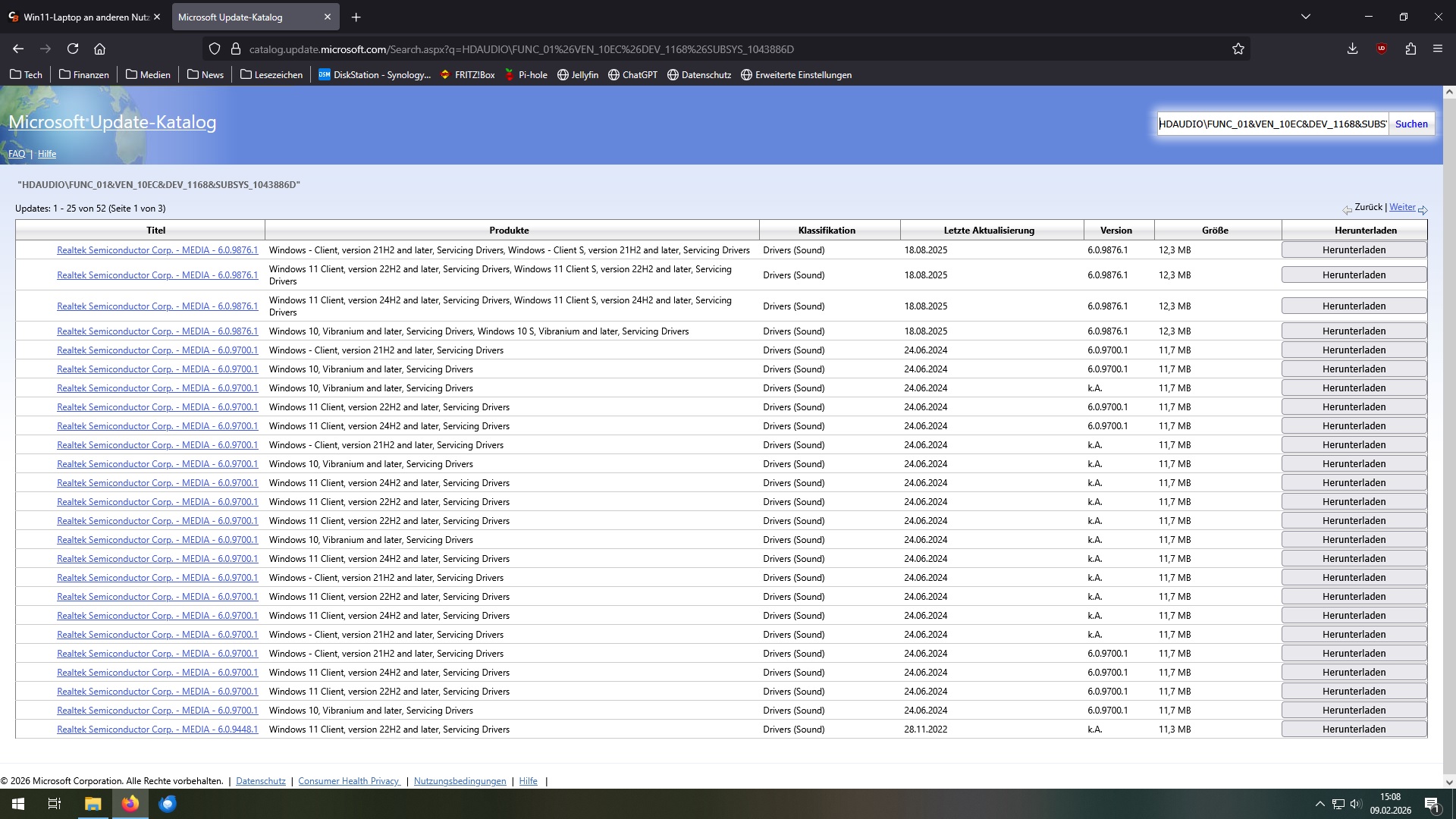1456x819 pixels.
Task: Open Windows Start menu in taskbar
Action: tap(18, 804)
